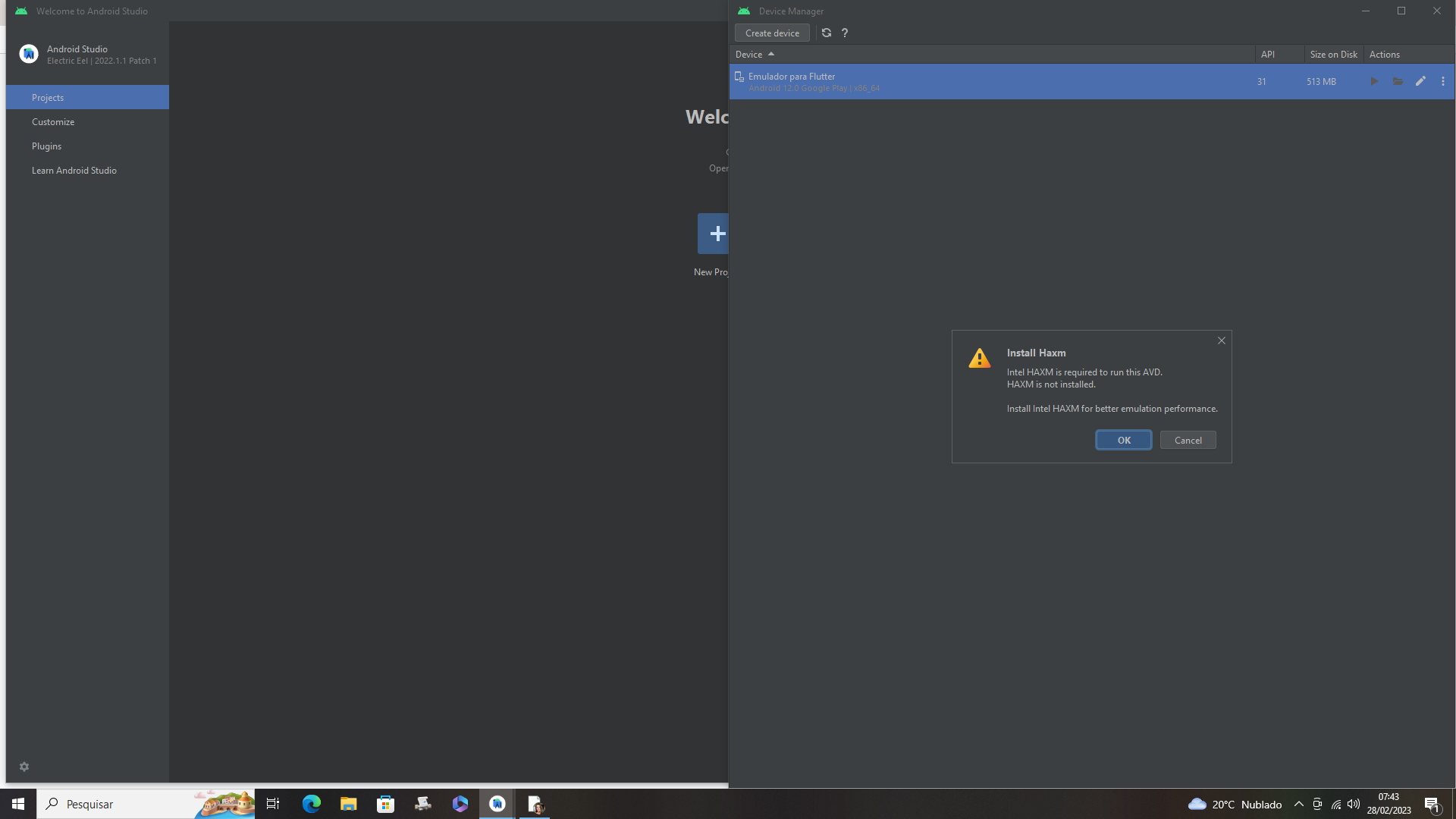Edit Emulador para Flutter with pencil icon
This screenshot has height=819, width=1456.
pos(1420,81)
